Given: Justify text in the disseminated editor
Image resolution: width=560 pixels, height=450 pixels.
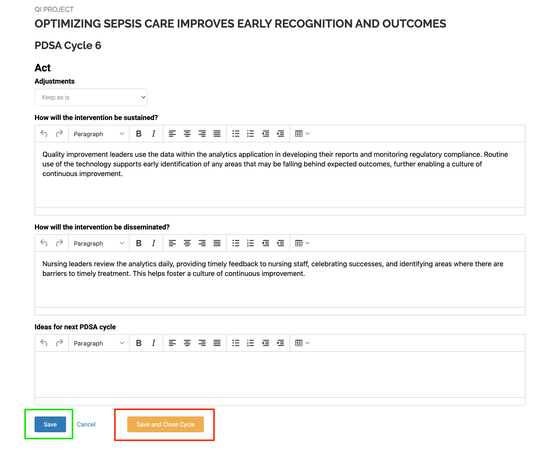Looking at the screenshot, I should pos(217,243).
